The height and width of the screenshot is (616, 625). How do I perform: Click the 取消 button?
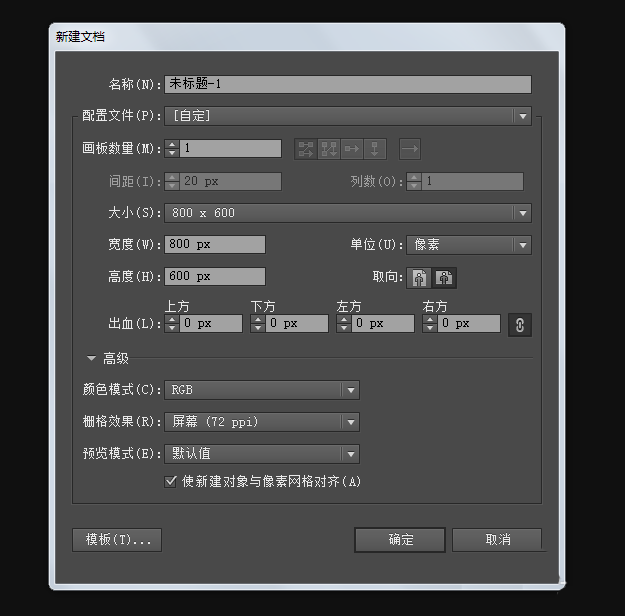coord(497,540)
